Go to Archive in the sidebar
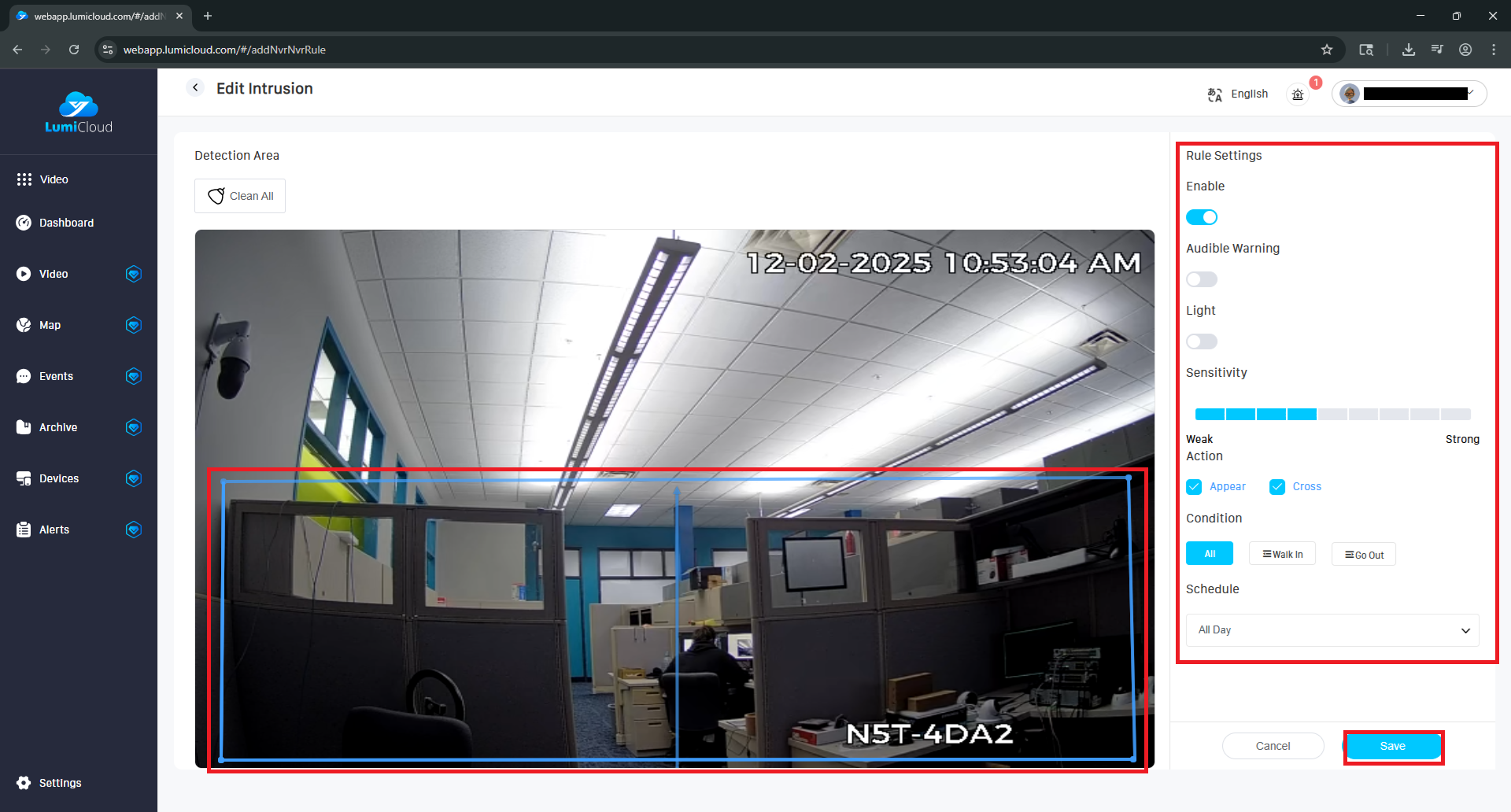Viewport: 1511px width, 812px height. coord(58,427)
